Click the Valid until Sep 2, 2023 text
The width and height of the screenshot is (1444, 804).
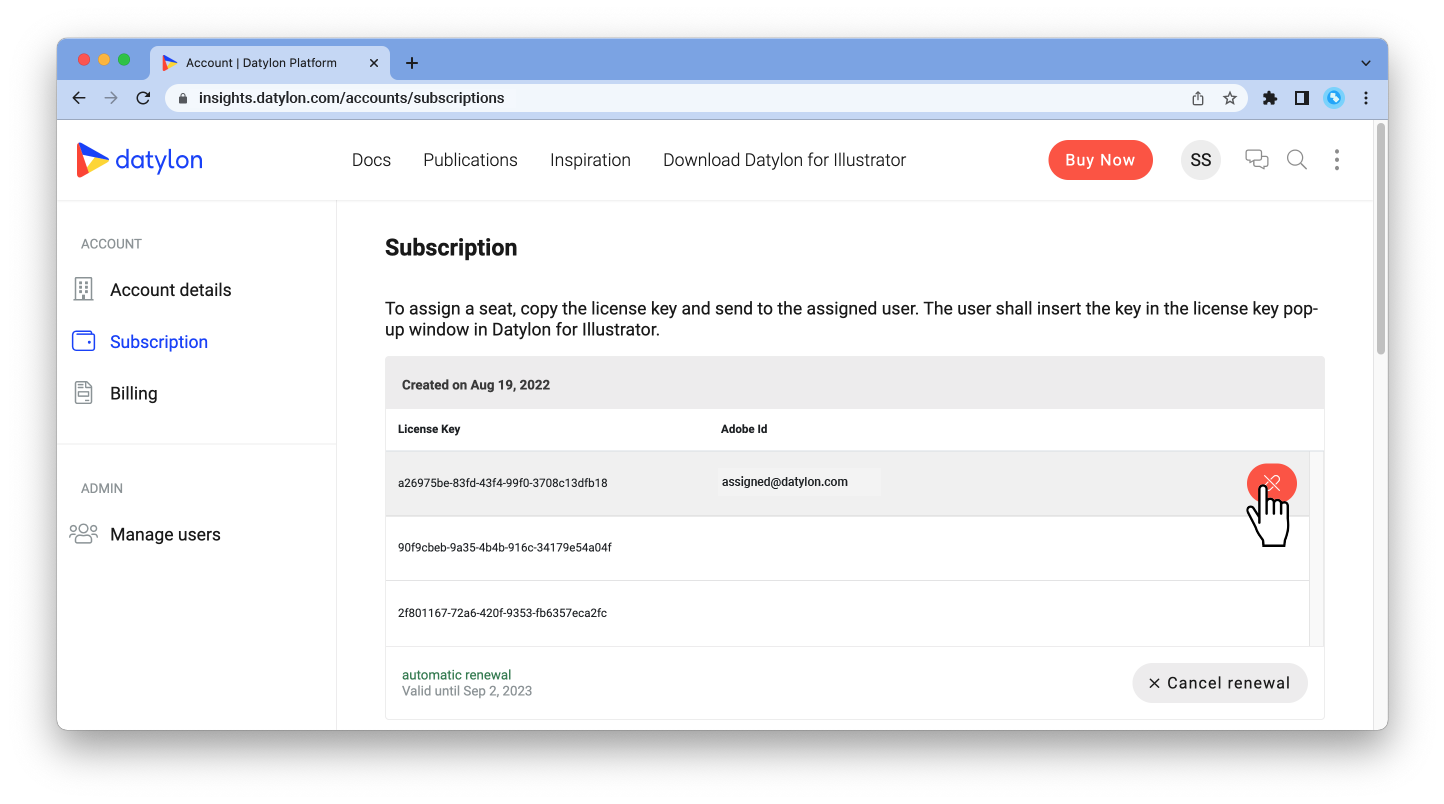click(x=467, y=691)
